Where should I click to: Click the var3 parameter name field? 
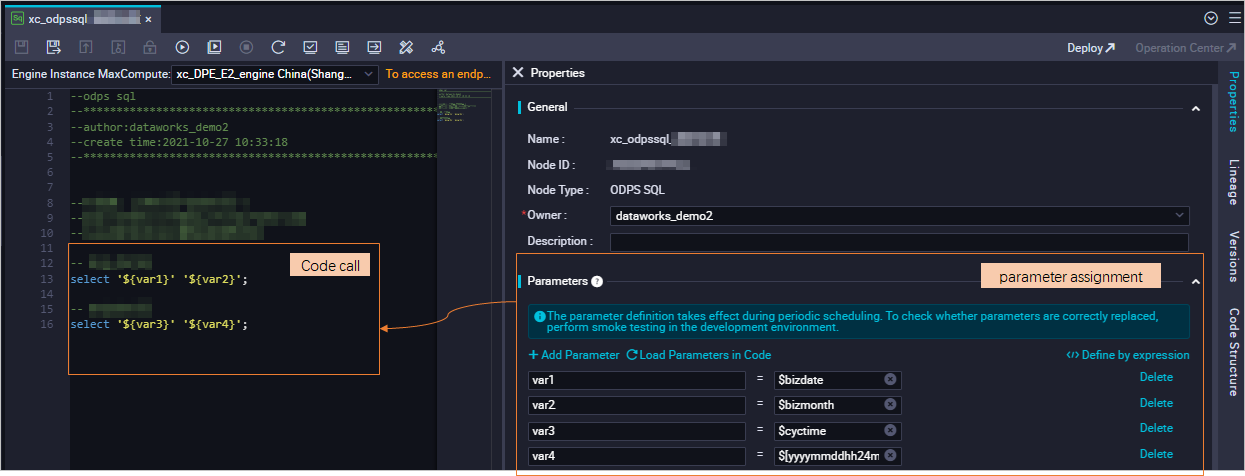(x=637, y=430)
